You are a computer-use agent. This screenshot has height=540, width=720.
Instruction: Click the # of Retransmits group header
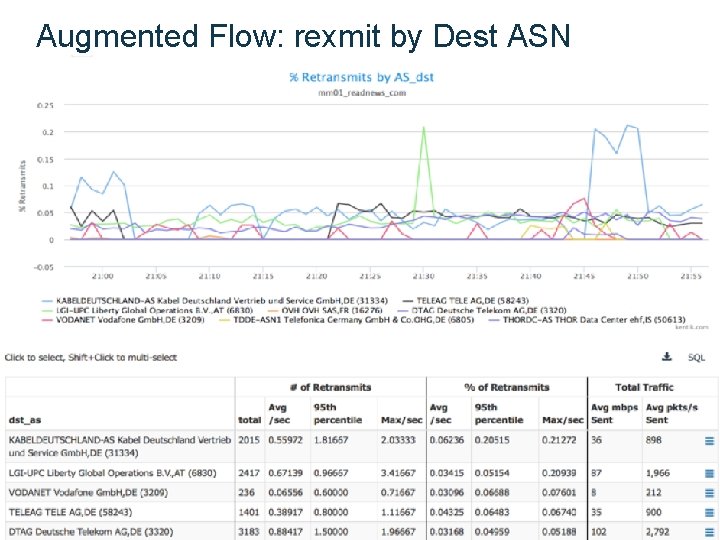(x=330, y=388)
